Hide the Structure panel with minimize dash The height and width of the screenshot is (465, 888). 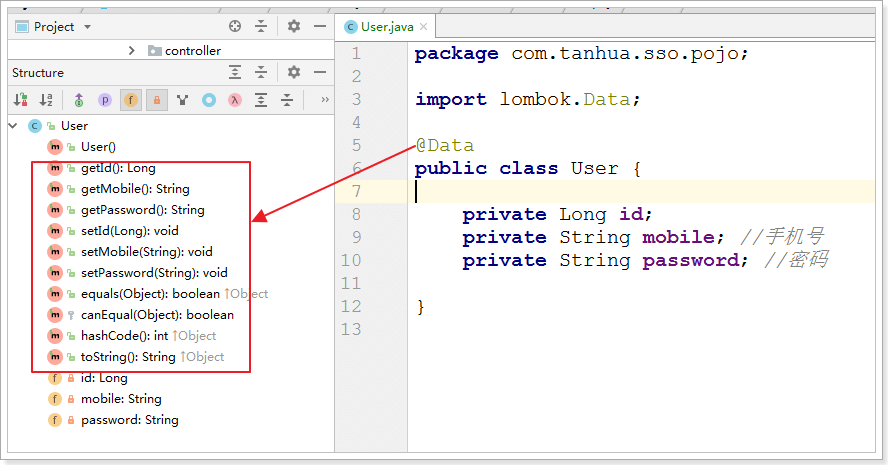(x=320, y=72)
